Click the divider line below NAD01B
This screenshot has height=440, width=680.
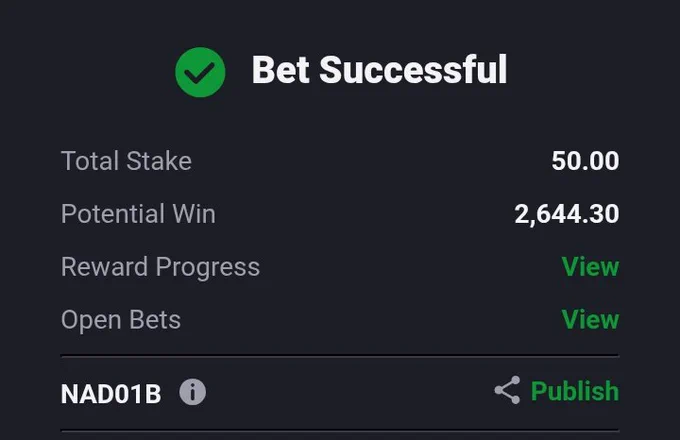coord(340,431)
